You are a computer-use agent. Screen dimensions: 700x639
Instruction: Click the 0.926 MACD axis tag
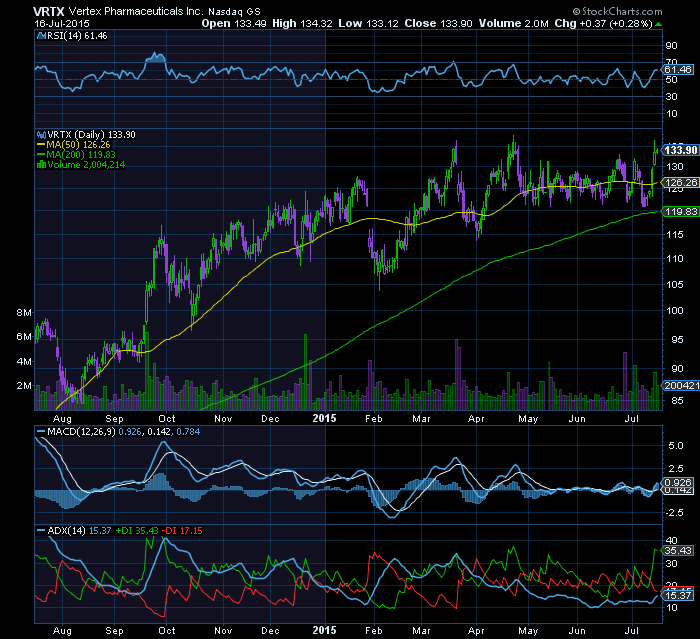click(678, 482)
